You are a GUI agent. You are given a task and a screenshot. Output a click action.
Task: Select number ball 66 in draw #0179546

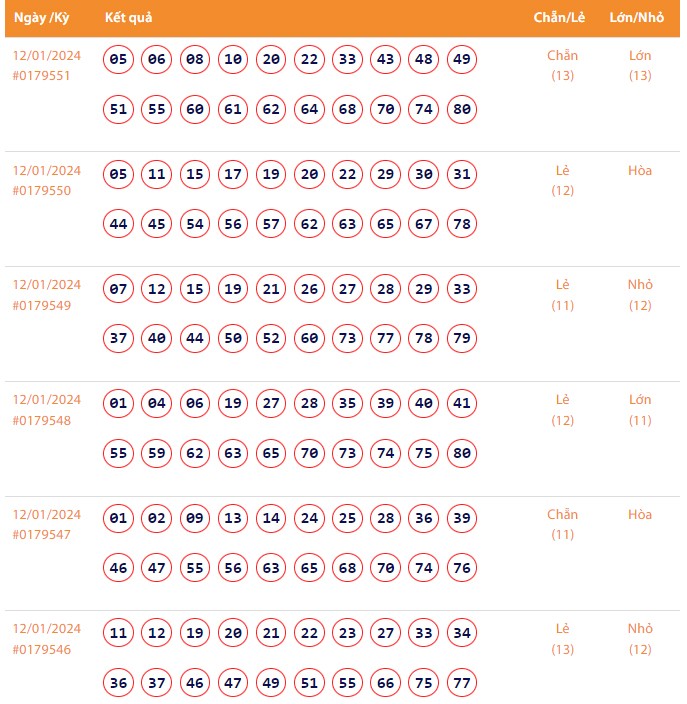(x=385, y=683)
